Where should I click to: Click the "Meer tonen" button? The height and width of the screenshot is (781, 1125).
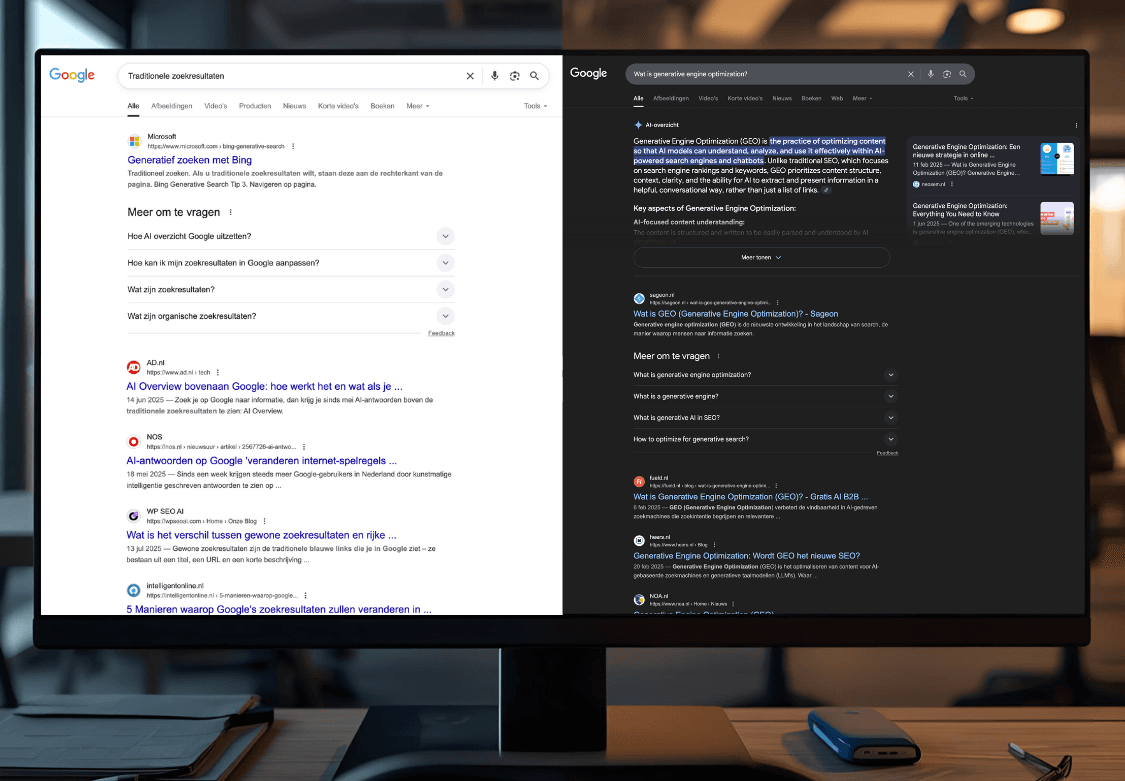[760, 258]
